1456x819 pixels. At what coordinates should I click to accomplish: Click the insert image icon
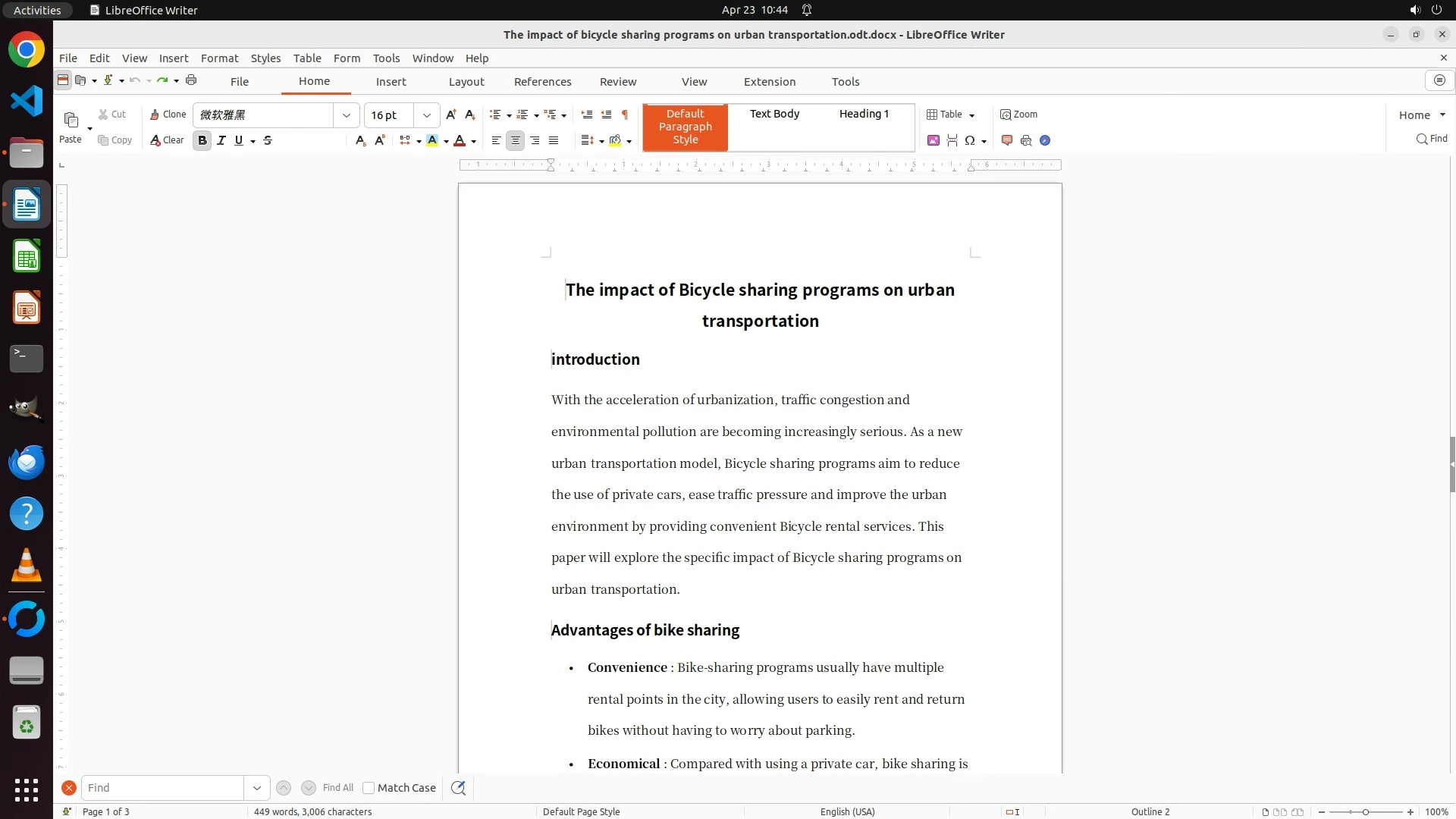[x=933, y=140]
